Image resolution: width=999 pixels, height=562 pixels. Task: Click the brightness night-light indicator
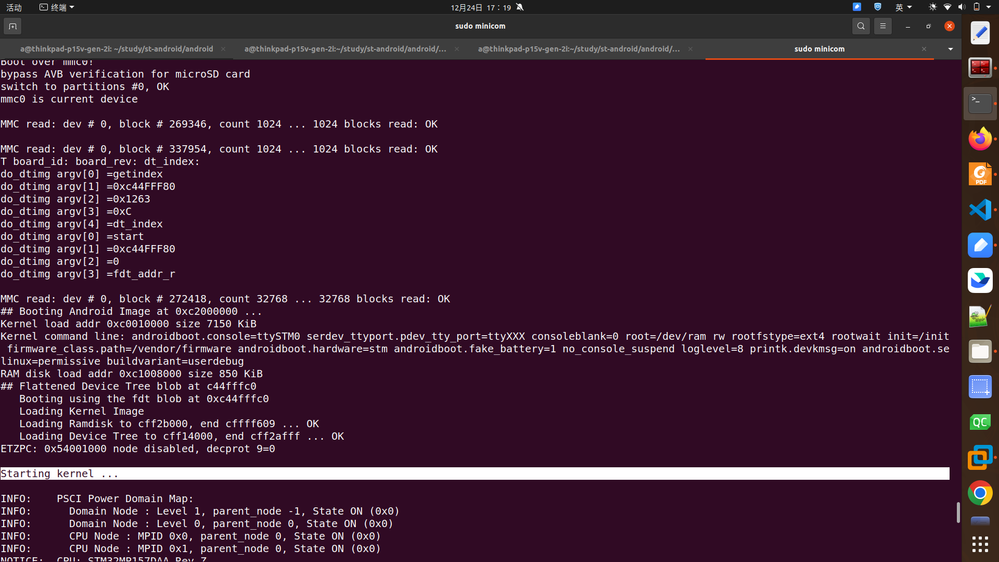(x=933, y=7)
